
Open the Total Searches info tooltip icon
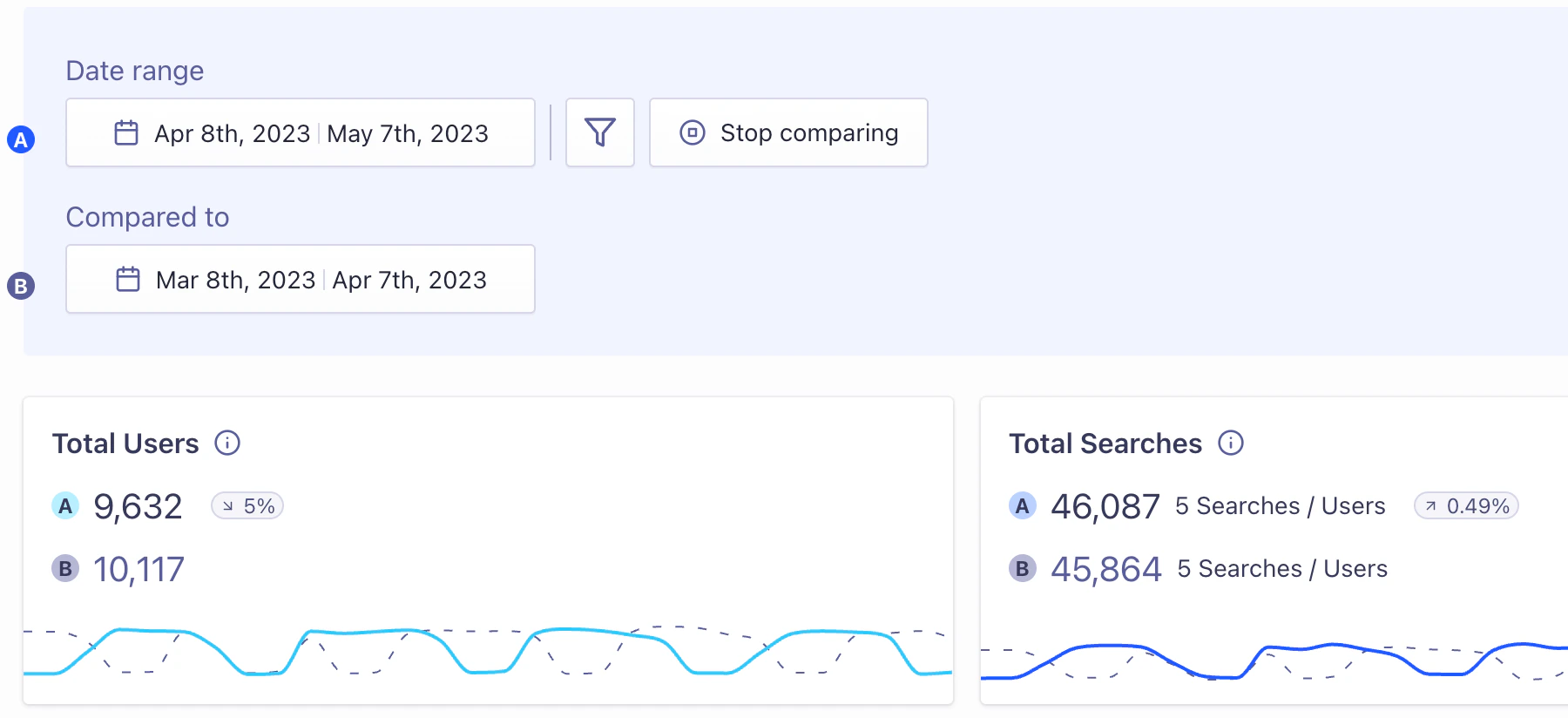1231,444
